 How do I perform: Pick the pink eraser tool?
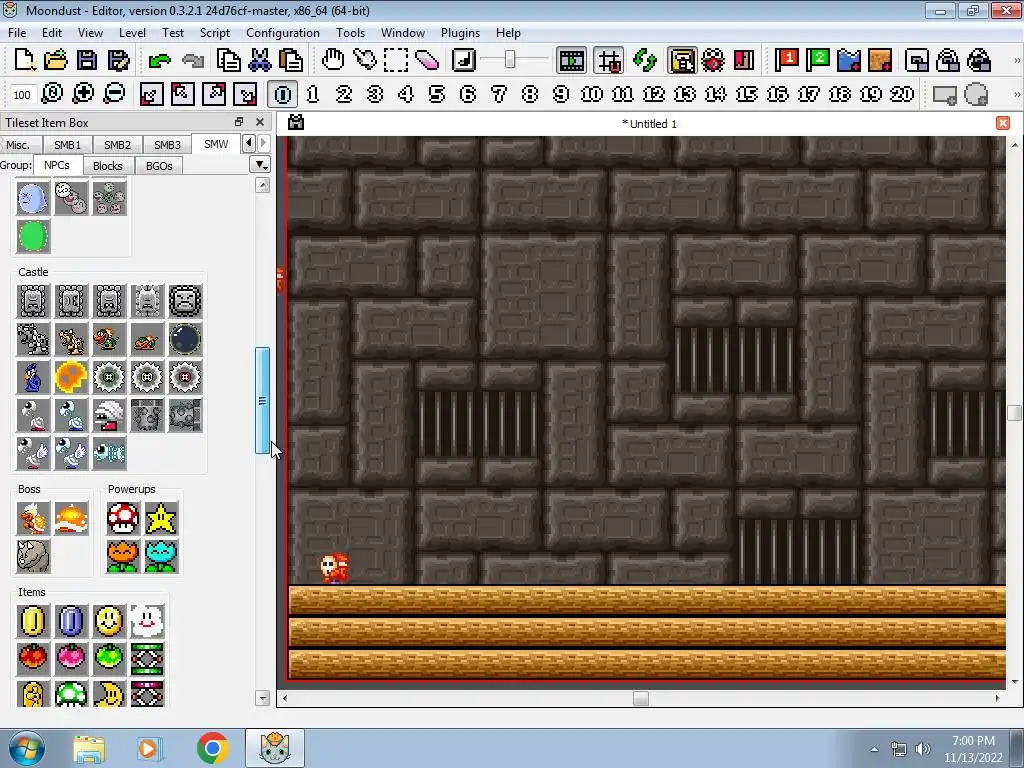[427, 61]
